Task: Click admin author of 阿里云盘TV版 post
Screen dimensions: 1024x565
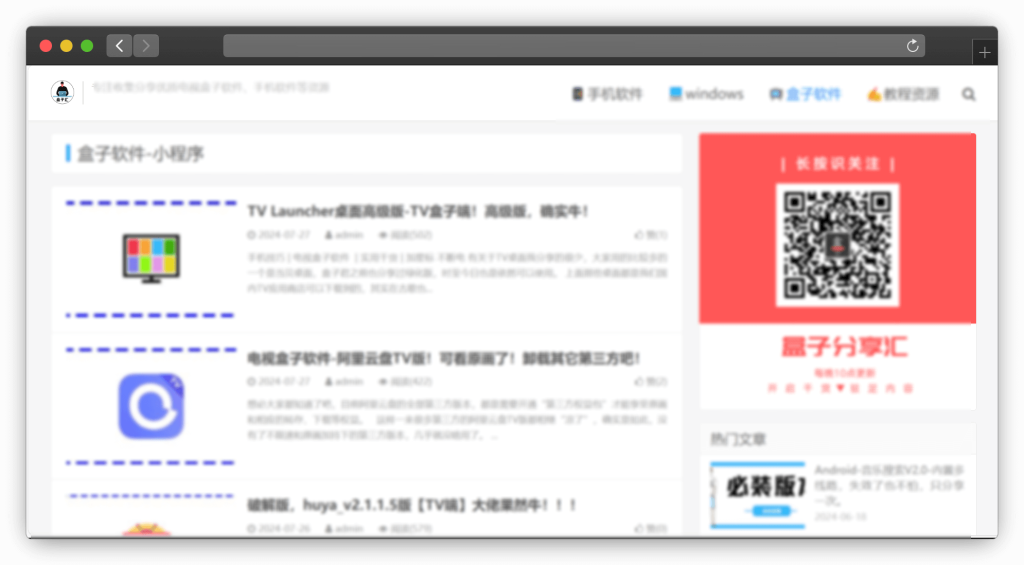Action: point(344,381)
